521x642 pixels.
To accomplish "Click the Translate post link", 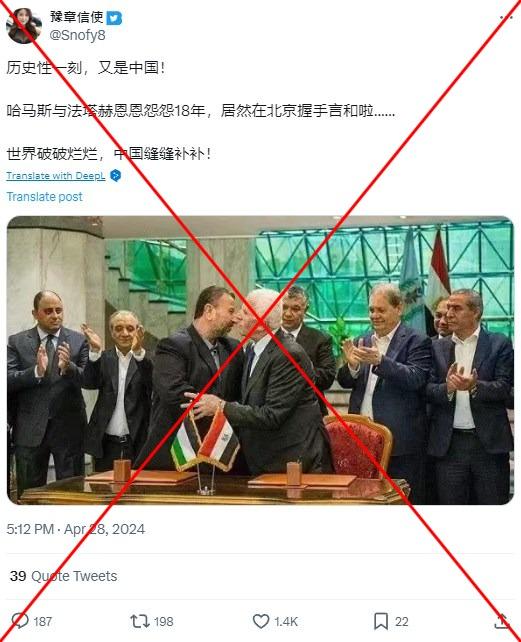I will point(45,197).
